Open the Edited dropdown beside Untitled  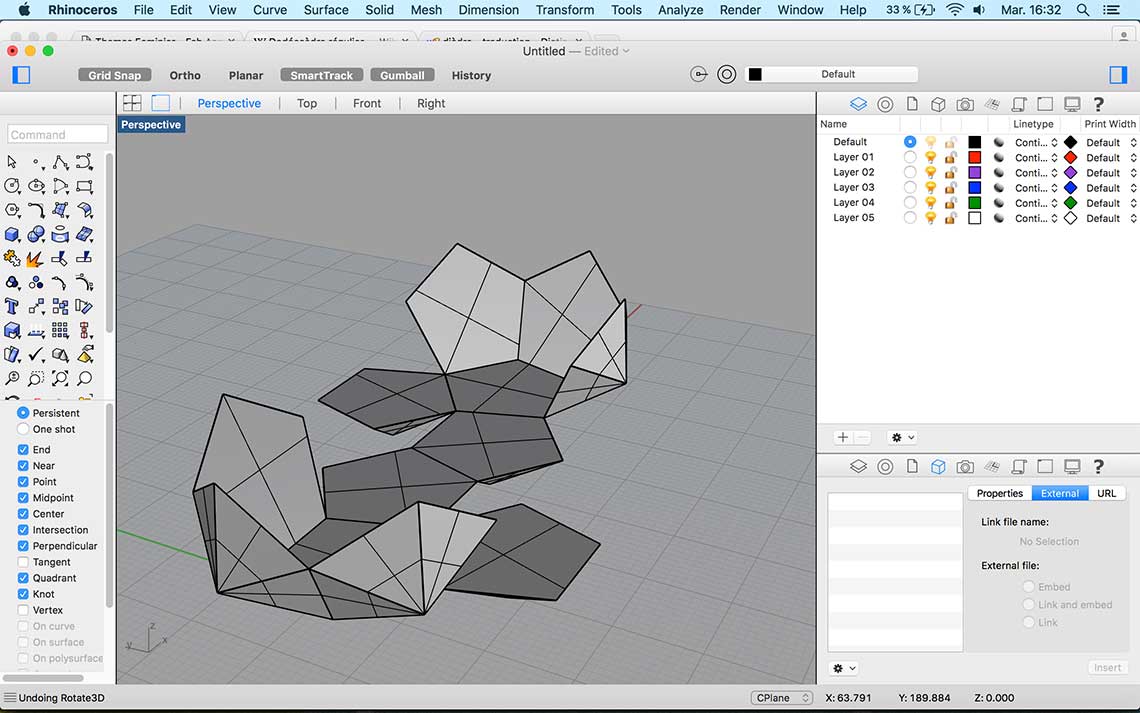[x=607, y=51]
